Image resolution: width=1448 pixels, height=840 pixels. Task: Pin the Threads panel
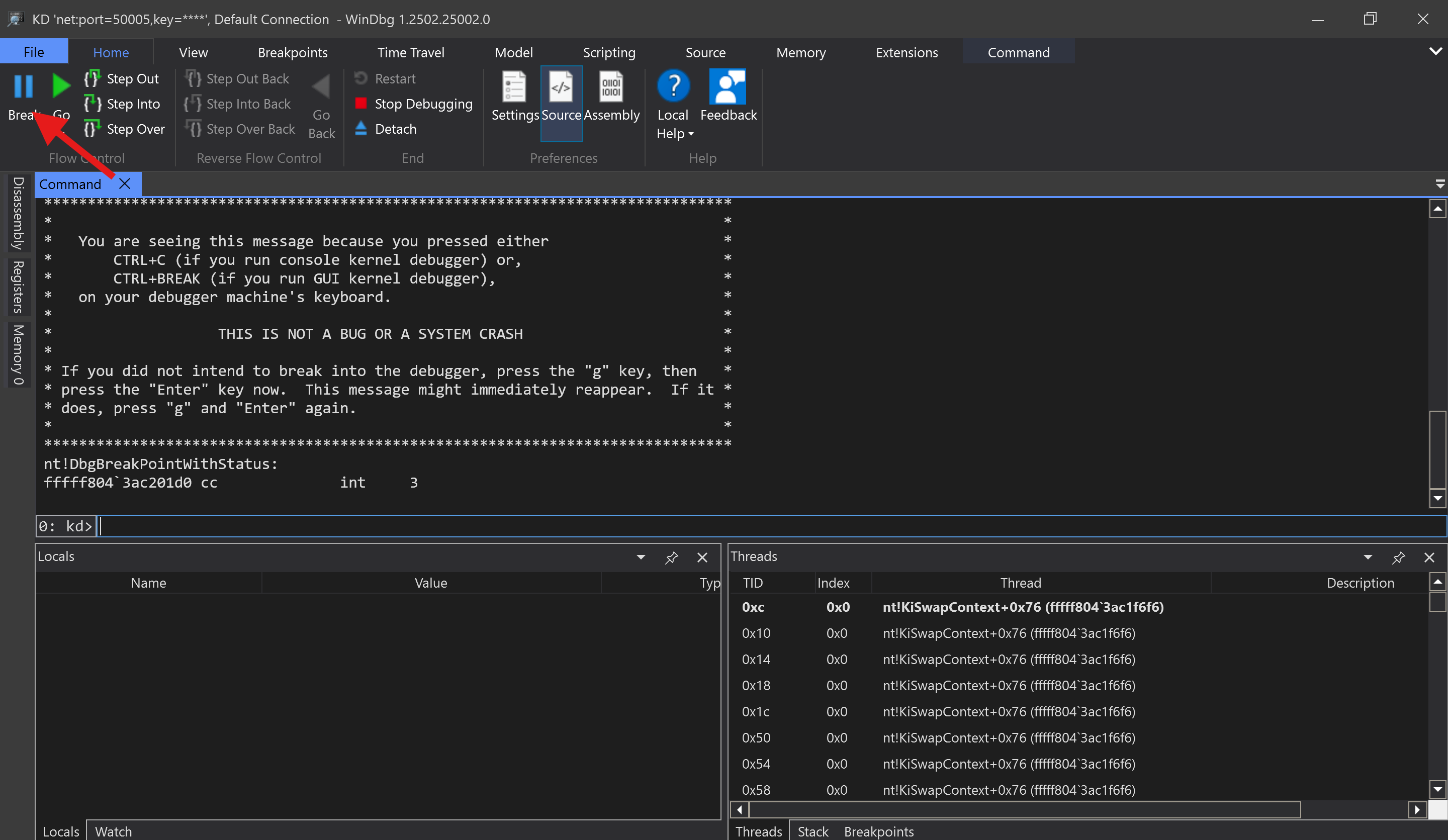(x=1398, y=557)
